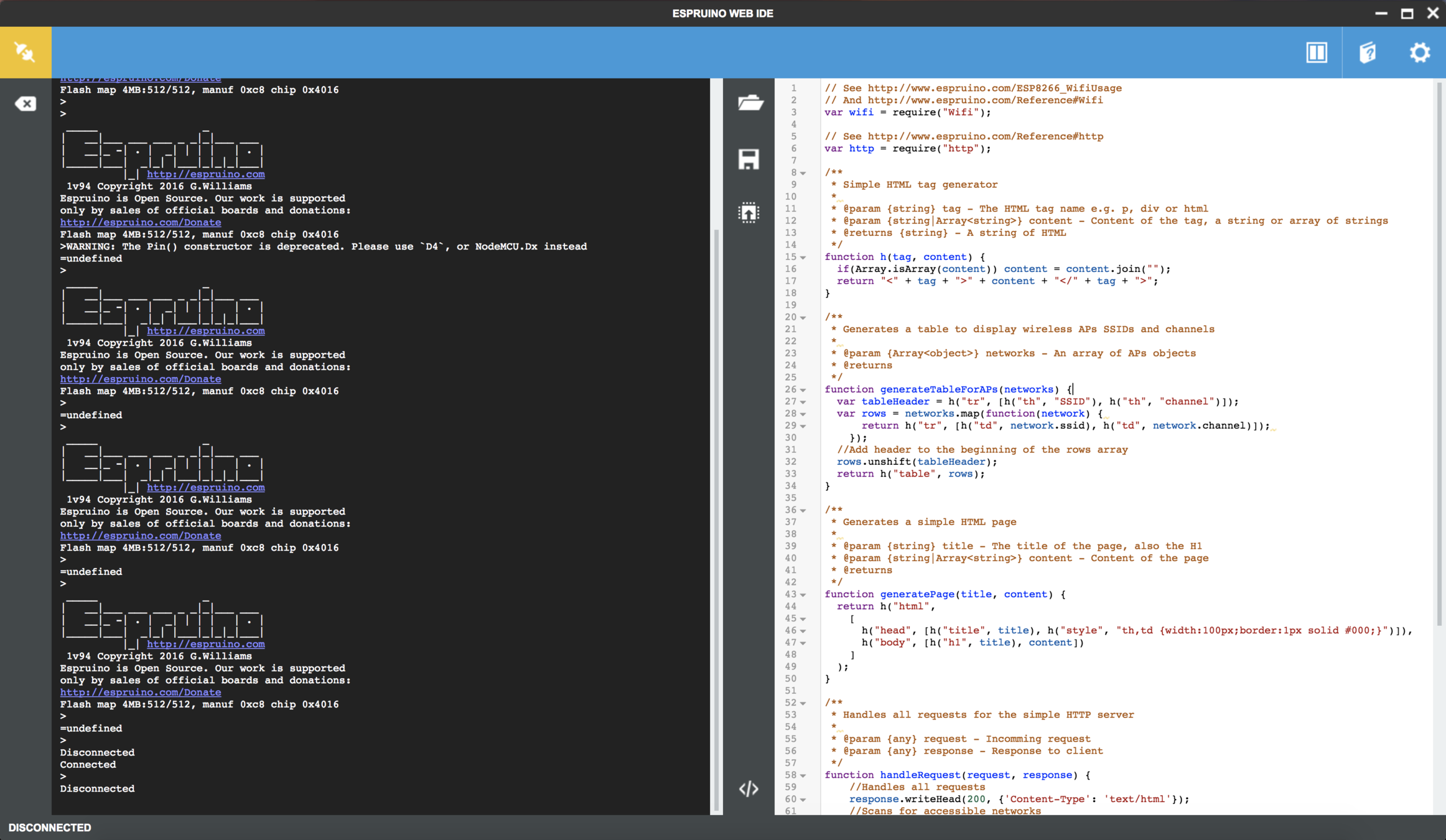Click the yellow connect/disconnect plug icon
Screen dimensions: 1446x840
26,52
